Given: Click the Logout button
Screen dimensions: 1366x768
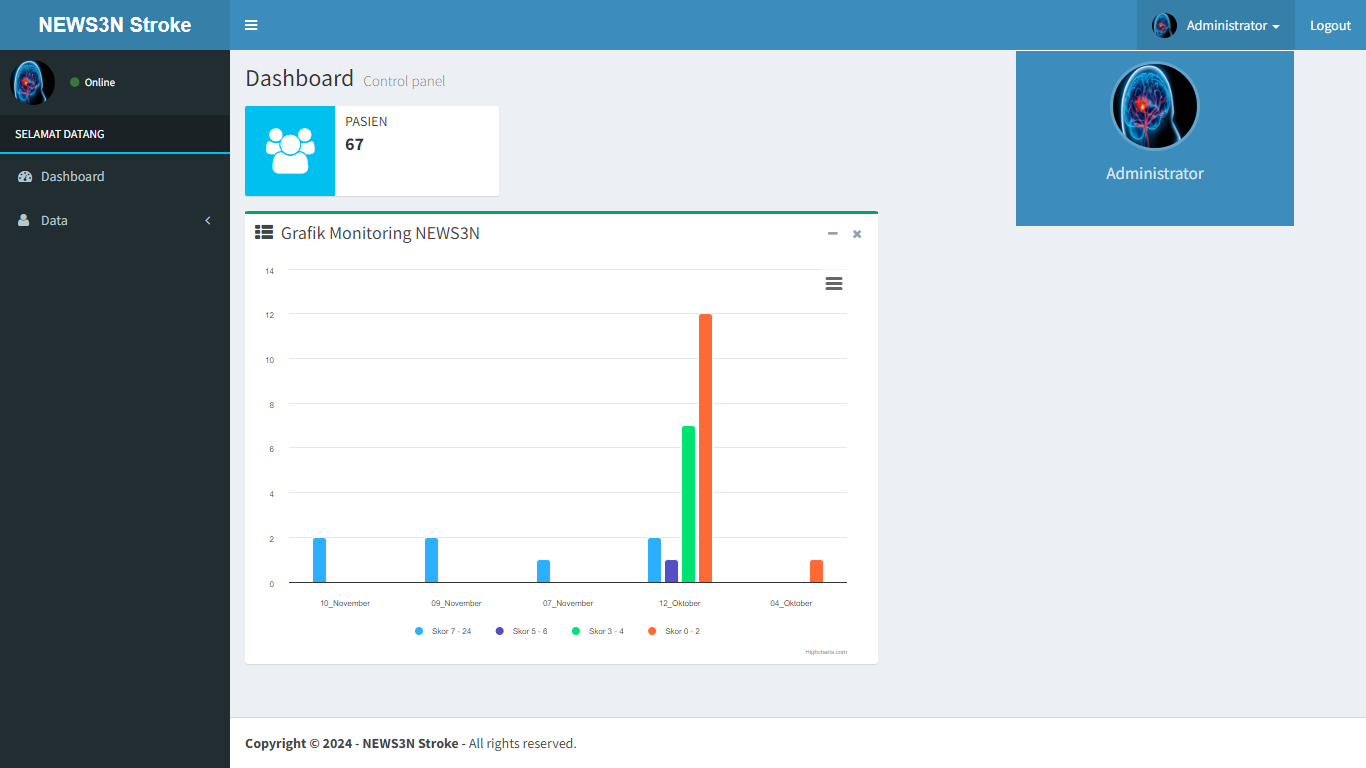Looking at the screenshot, I should (x=1330, y=26).
